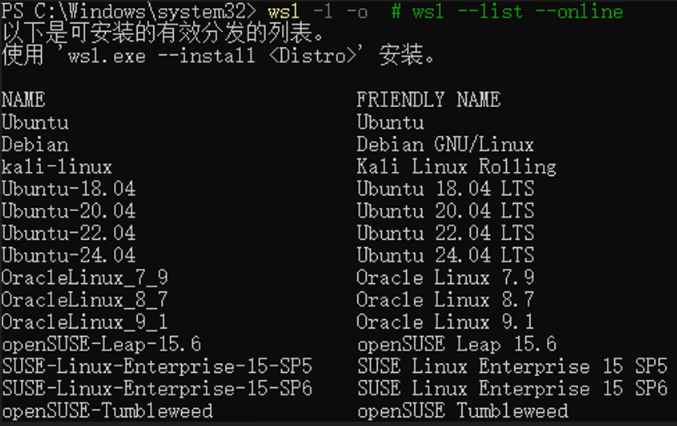Click the NAME column header

tap(24, 100)
